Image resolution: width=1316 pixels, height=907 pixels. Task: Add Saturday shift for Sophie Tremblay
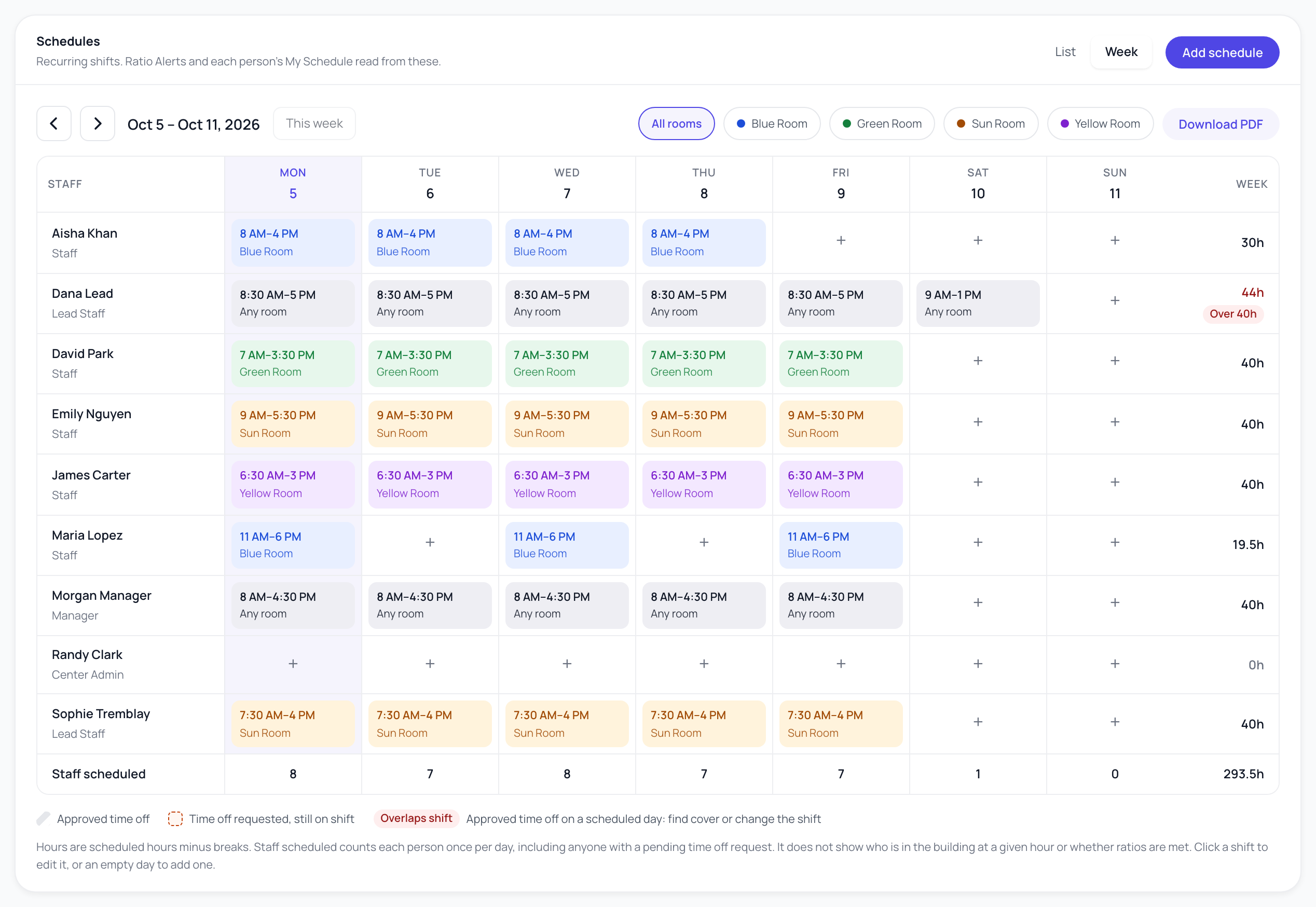click(x=978, y=722)
